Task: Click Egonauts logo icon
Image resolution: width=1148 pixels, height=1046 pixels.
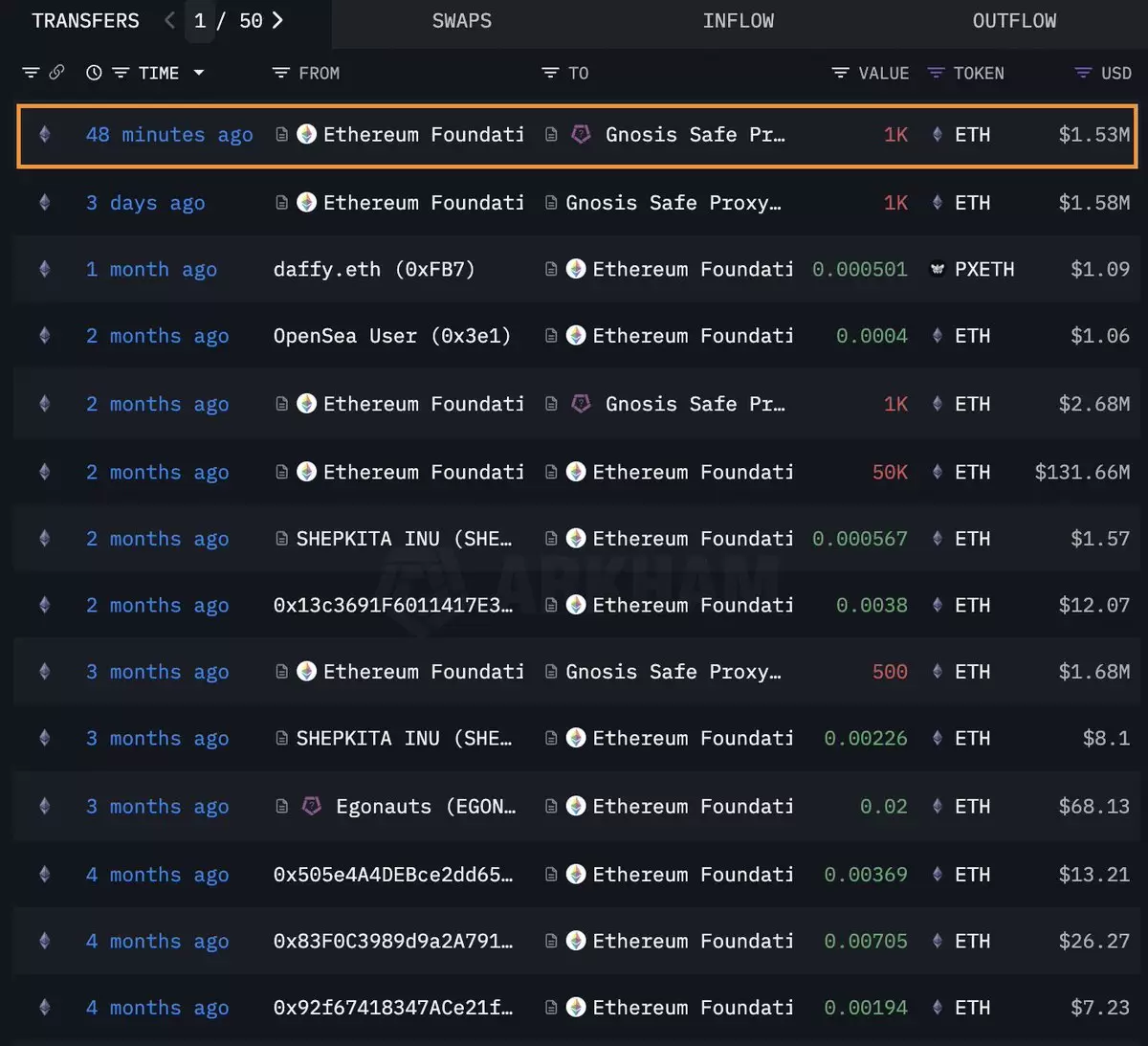Action: click(x=311, y=806)
